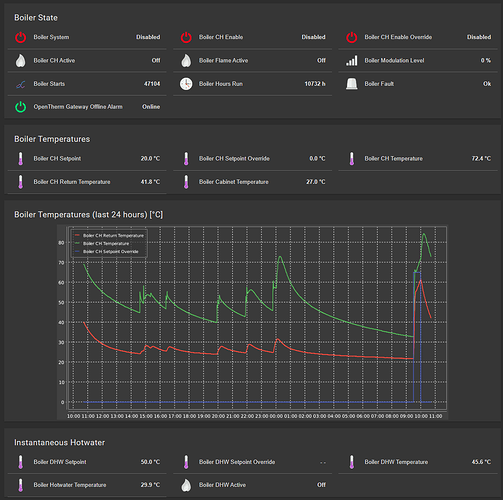This screenshot has width=503, height=500.
Task: Click the Boiler Hours Run clock icon
Action: coord(186,84)
